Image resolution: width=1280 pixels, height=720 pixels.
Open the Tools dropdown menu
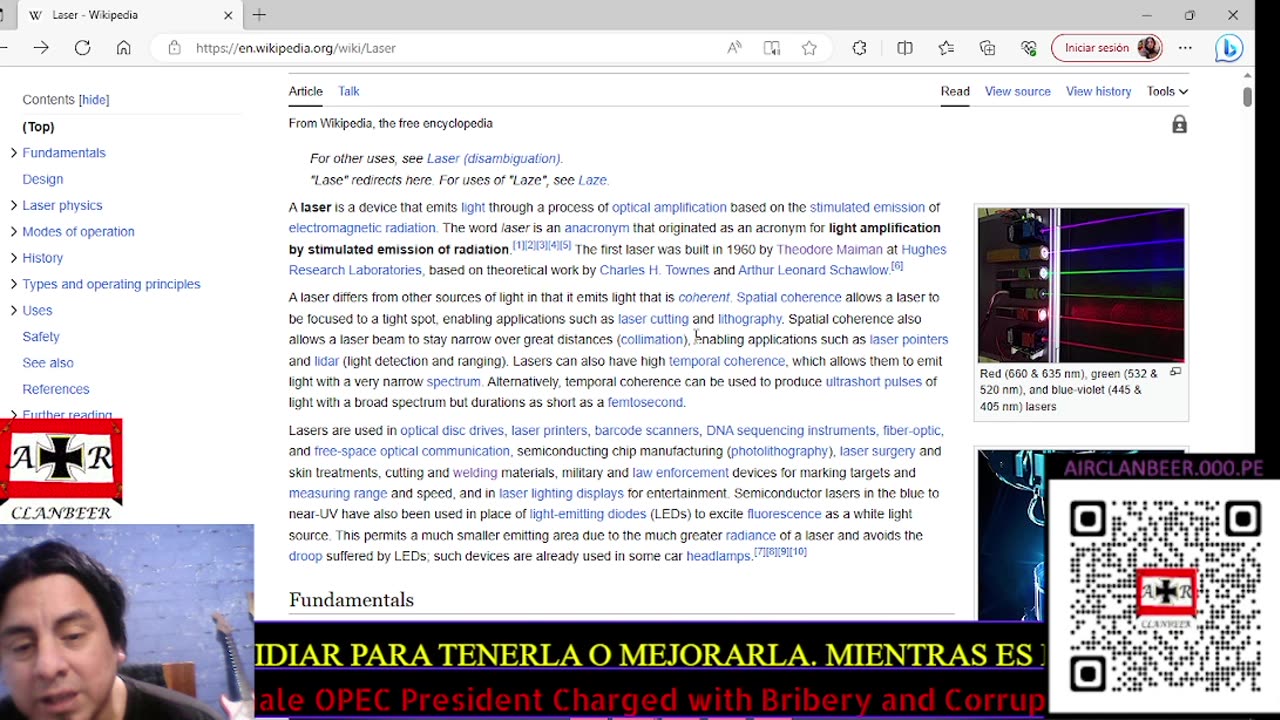pyautogui.click(x=1167, y=91)
